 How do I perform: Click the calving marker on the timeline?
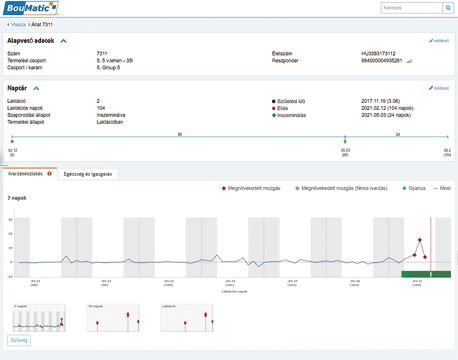(x=12, y=142)
